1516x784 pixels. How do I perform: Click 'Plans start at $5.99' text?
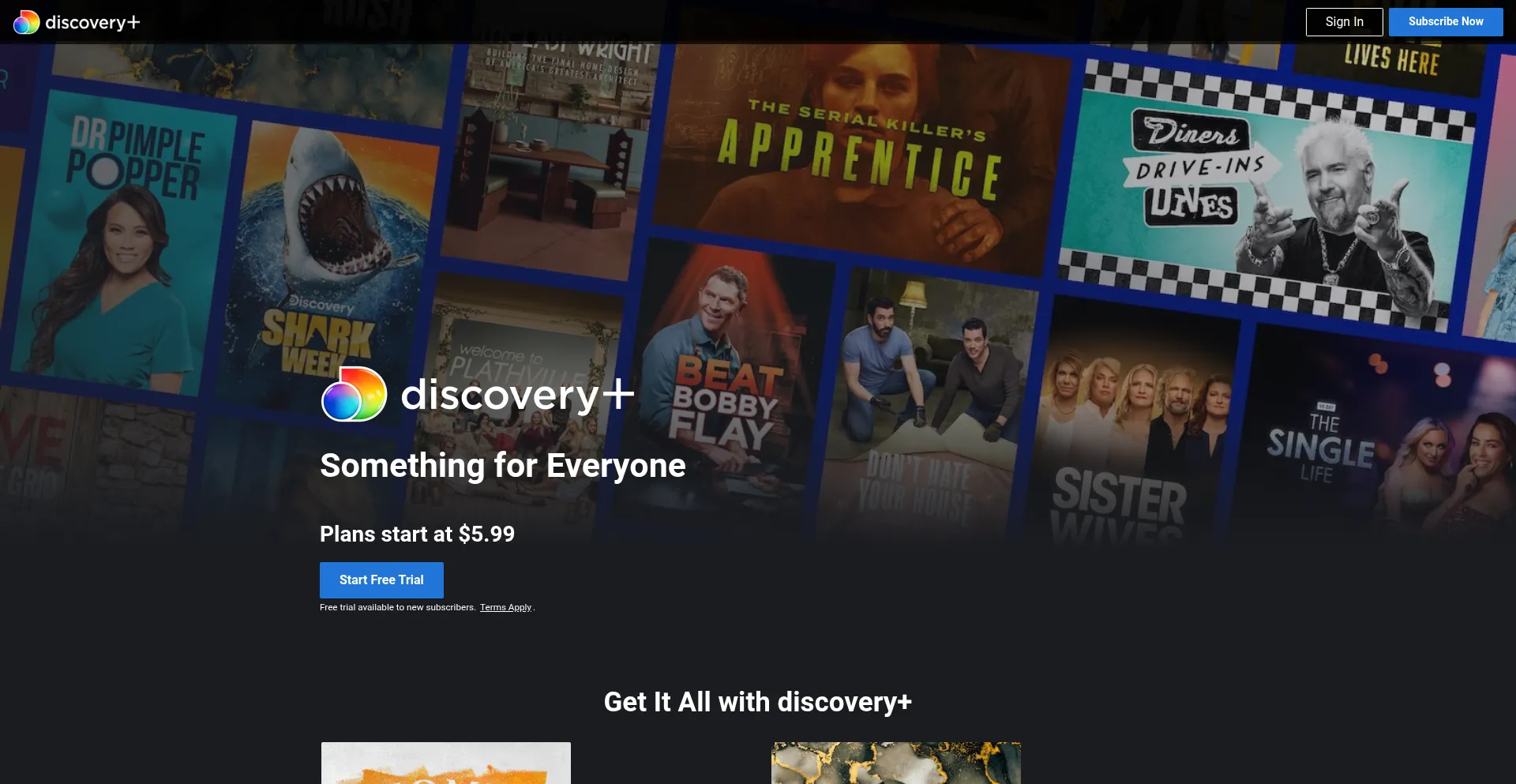[417, 535]
